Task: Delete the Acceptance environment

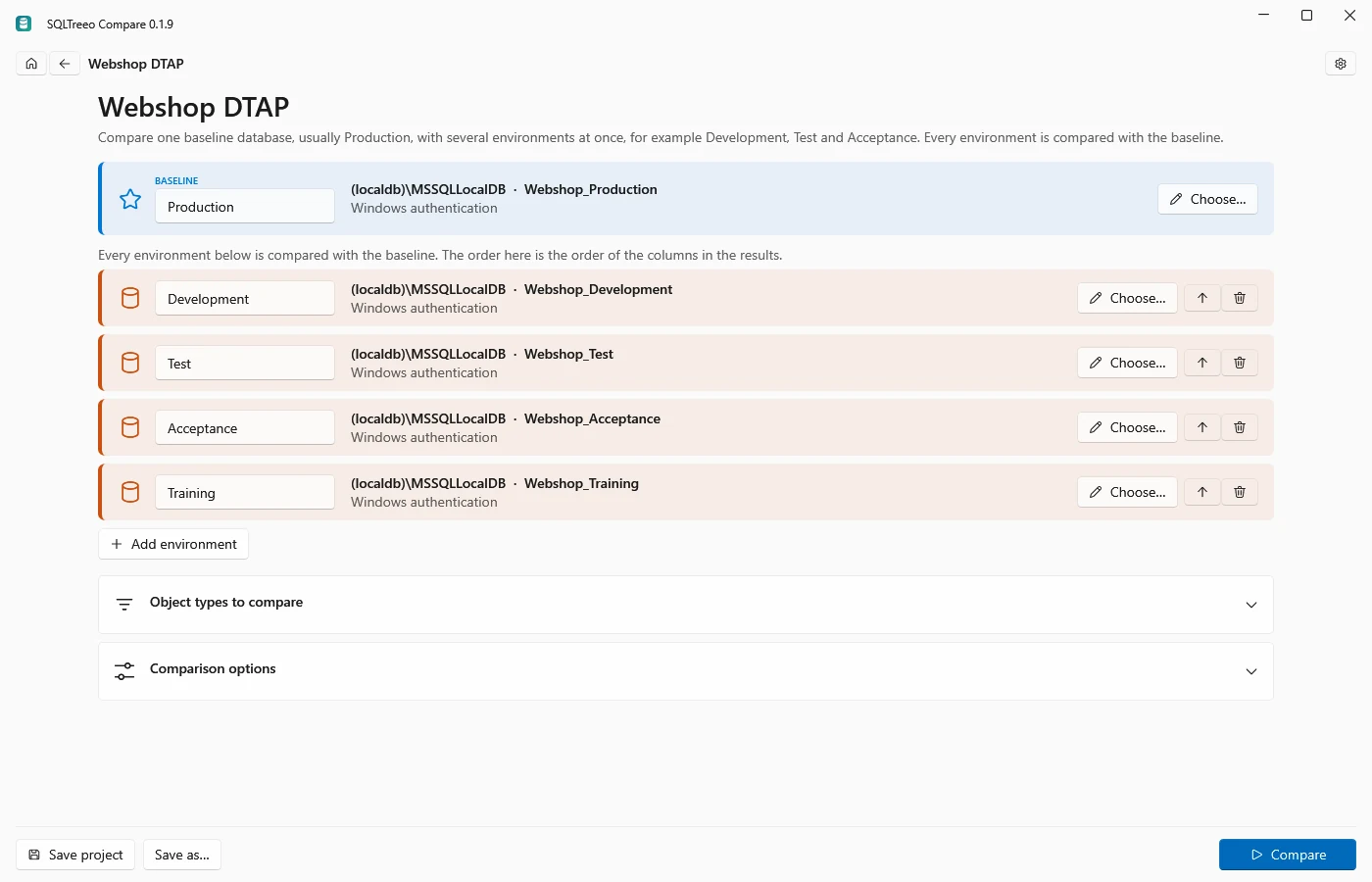Action: [x=1240, y=427]
